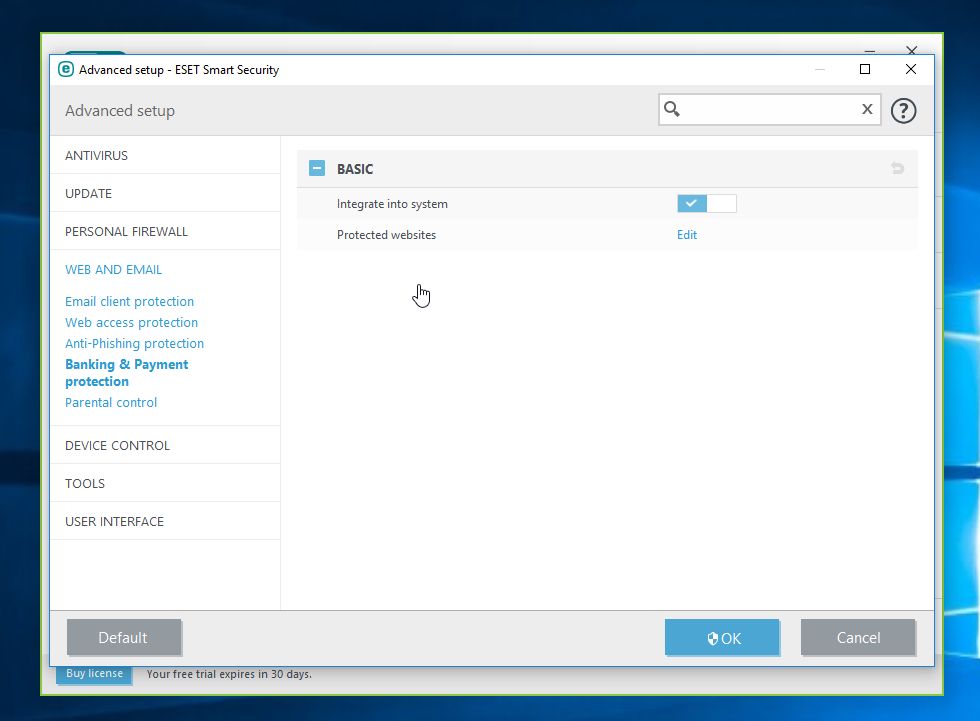The width and height of the screenshot is (980, 721).
Task: Click the BASIC section revert arrow
Action: (898, 168)
